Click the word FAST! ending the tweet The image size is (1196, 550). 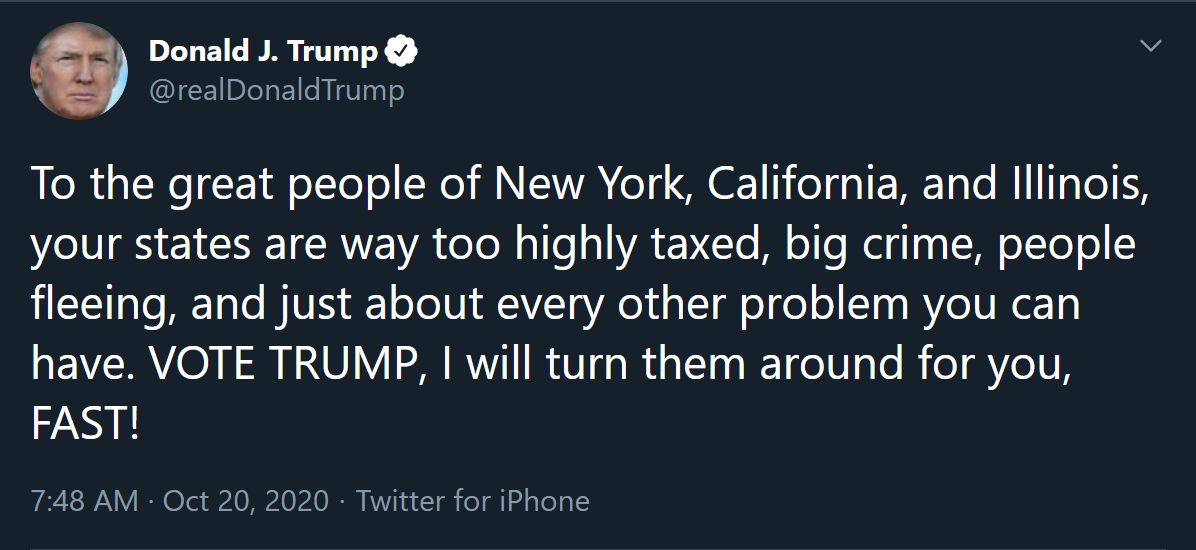[85, 424]
